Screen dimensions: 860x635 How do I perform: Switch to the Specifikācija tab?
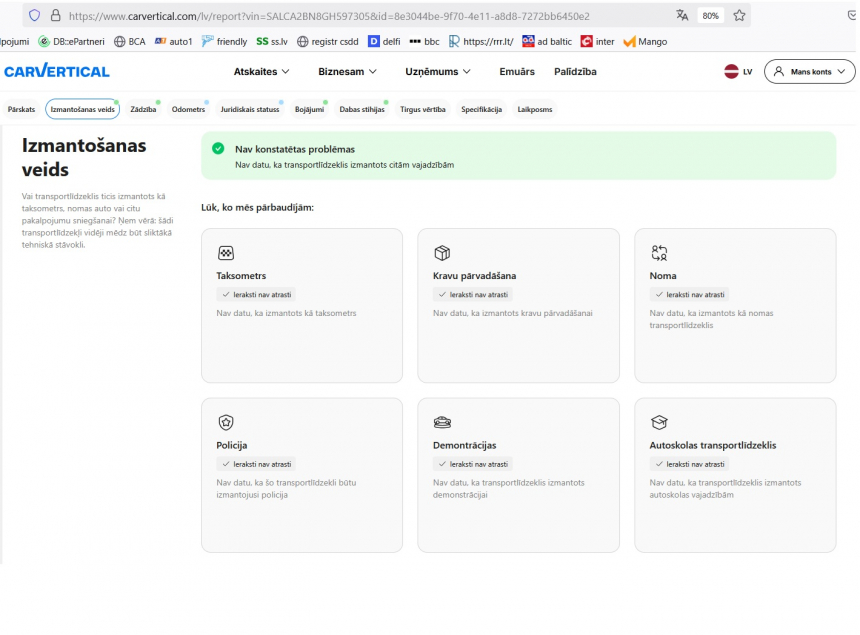[x=482, y=109]
